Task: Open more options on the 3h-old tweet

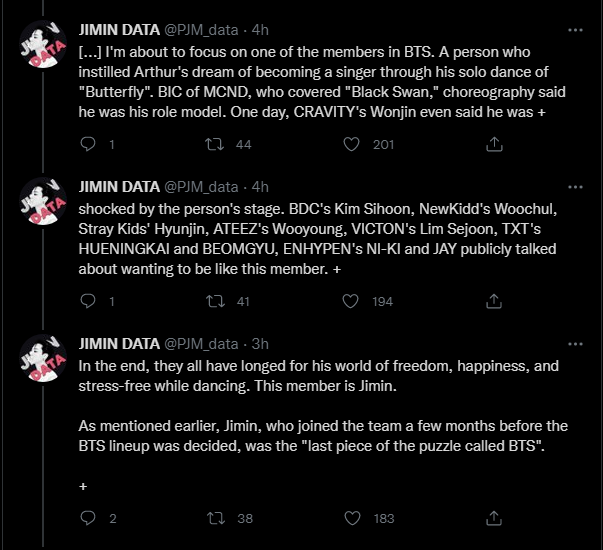Action: (575, 344)
